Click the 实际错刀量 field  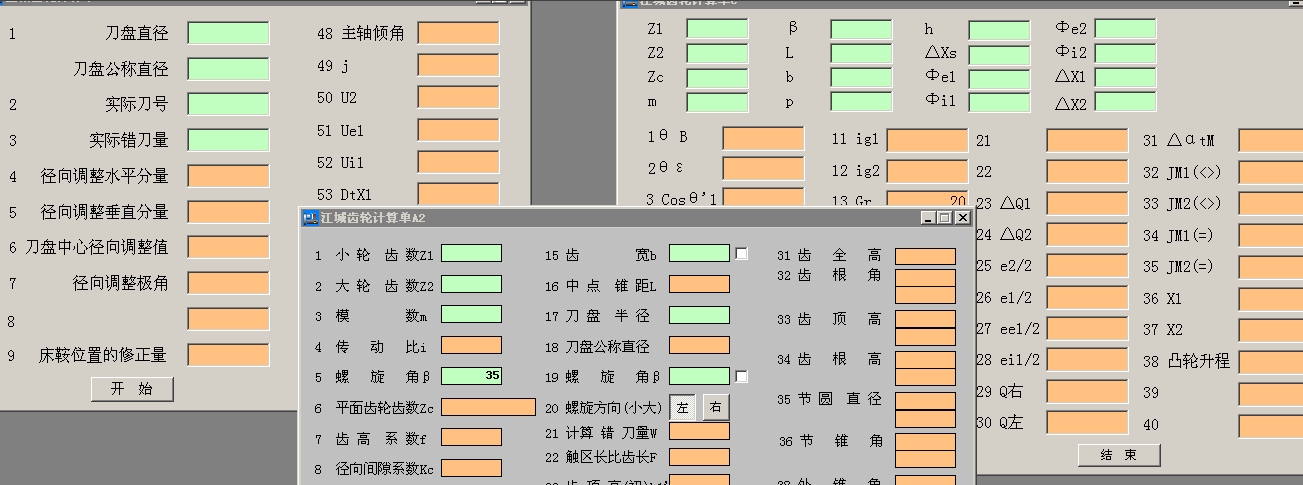click(x=228, y=140)
